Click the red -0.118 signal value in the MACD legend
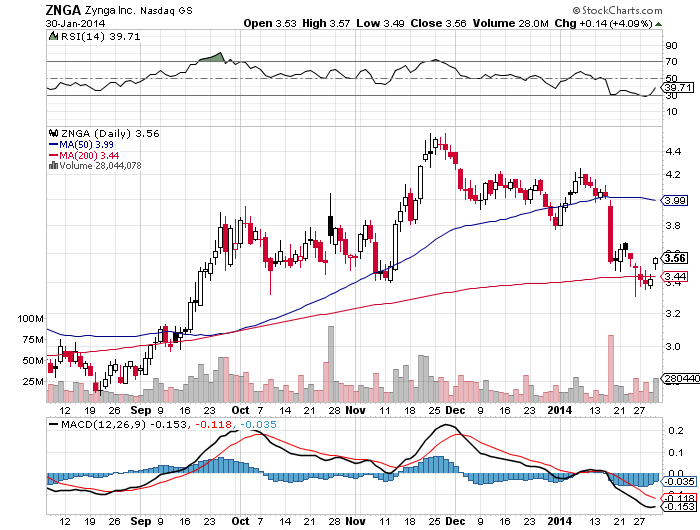The image size is (700, 530). [x=213, y=425]
